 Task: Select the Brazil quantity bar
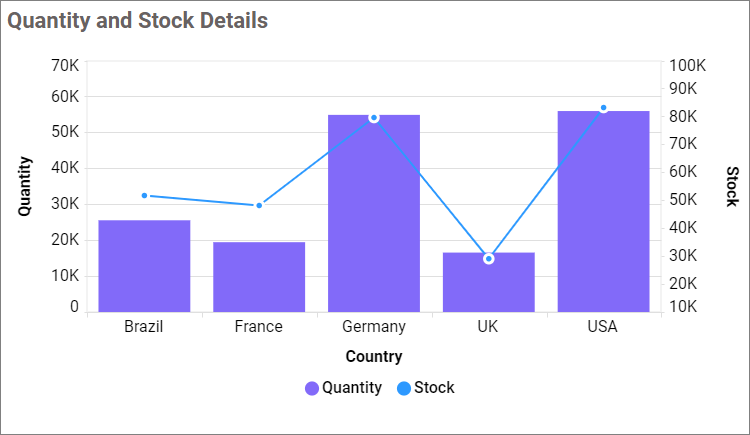coord(144,266)
